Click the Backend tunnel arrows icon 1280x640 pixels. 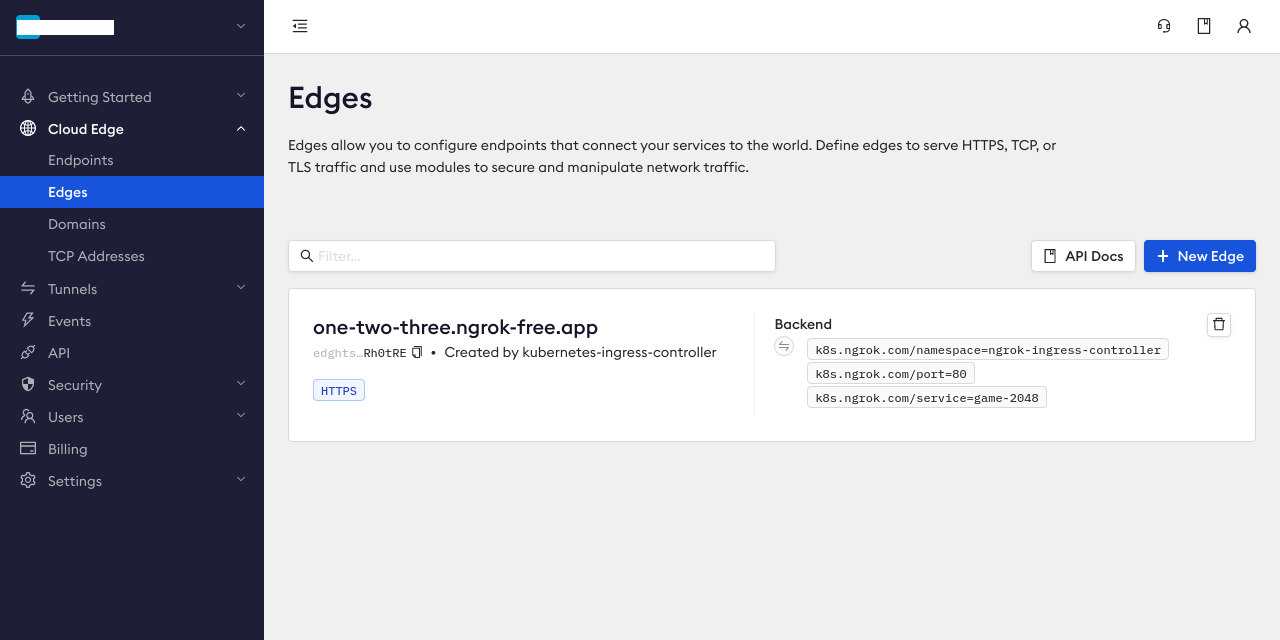click(784, 346)
